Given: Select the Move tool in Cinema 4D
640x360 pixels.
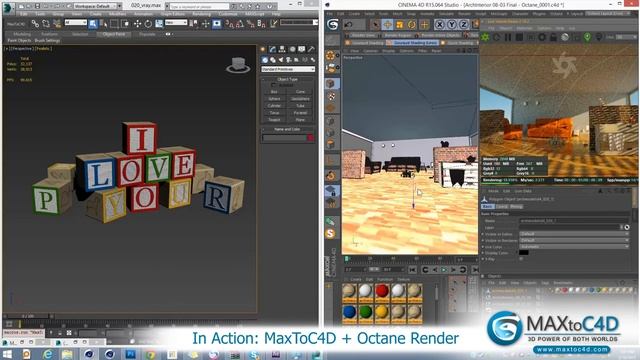Looking at the screenshot, I should point(387,25).
